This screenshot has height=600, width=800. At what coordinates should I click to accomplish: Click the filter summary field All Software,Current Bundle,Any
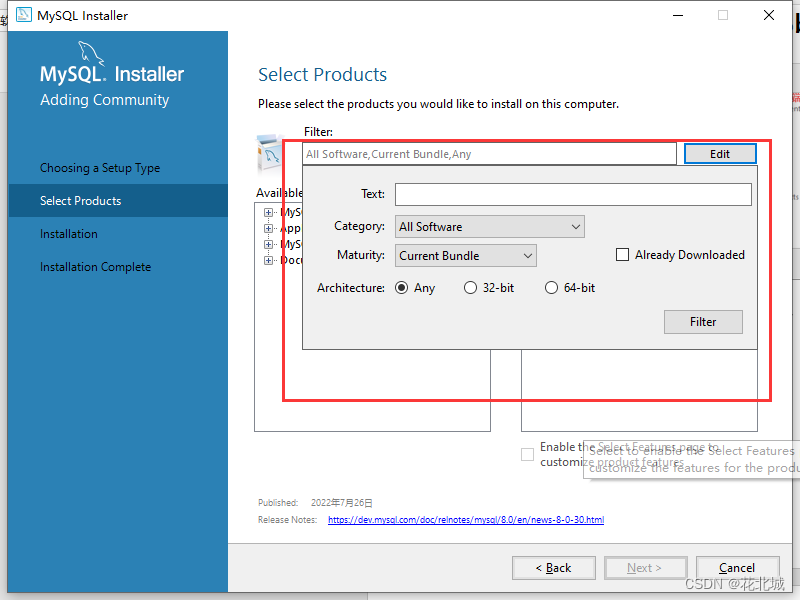489,154
